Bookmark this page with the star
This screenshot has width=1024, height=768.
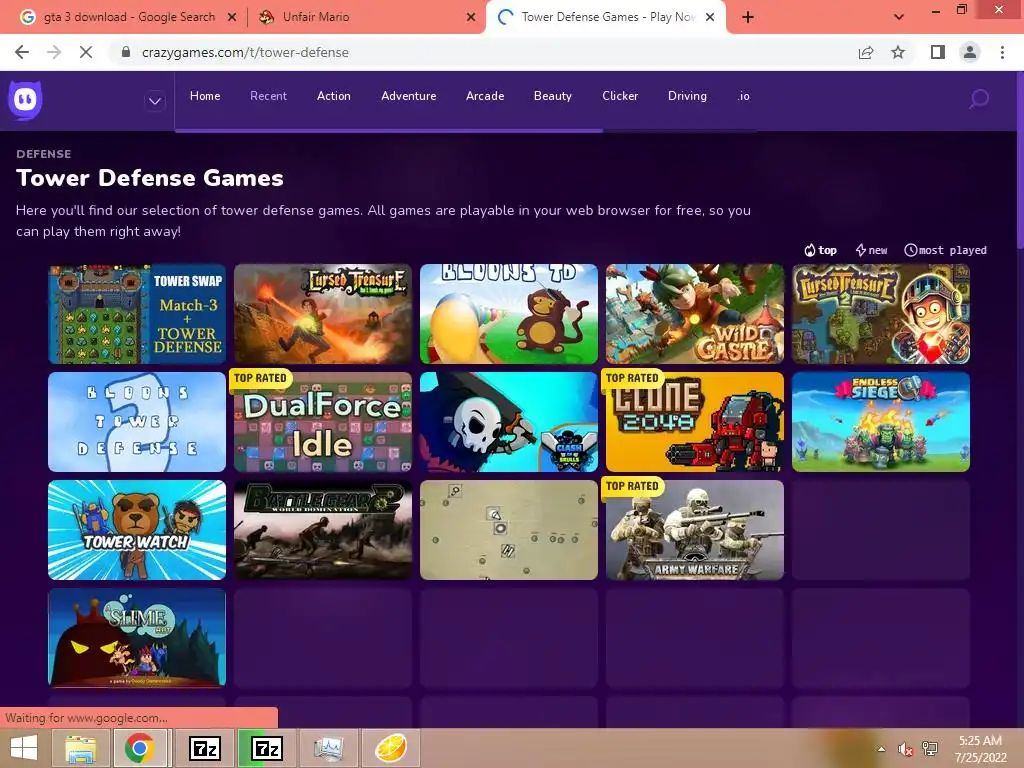point(898,52)
